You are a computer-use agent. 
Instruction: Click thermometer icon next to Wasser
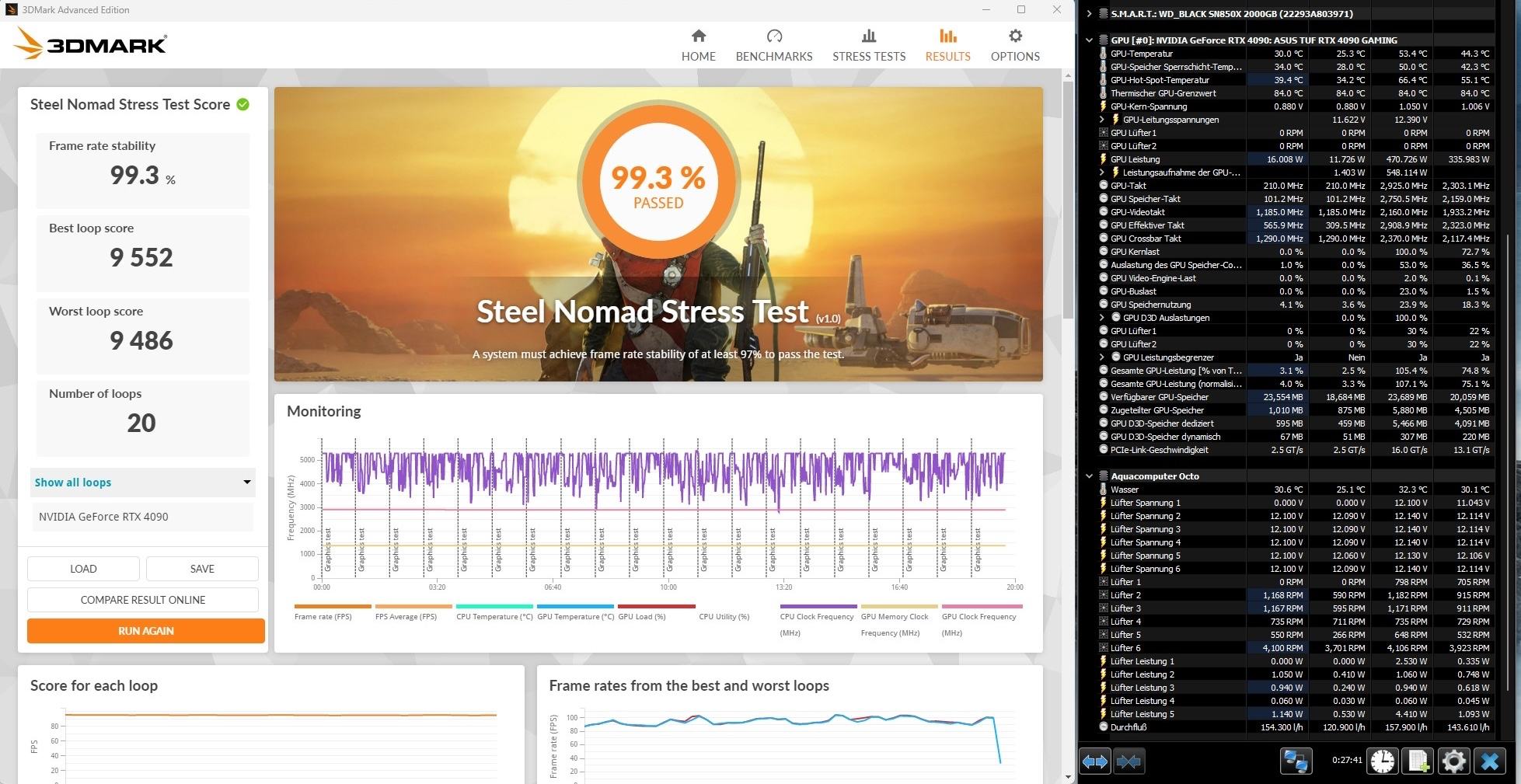pos(1103,490)
